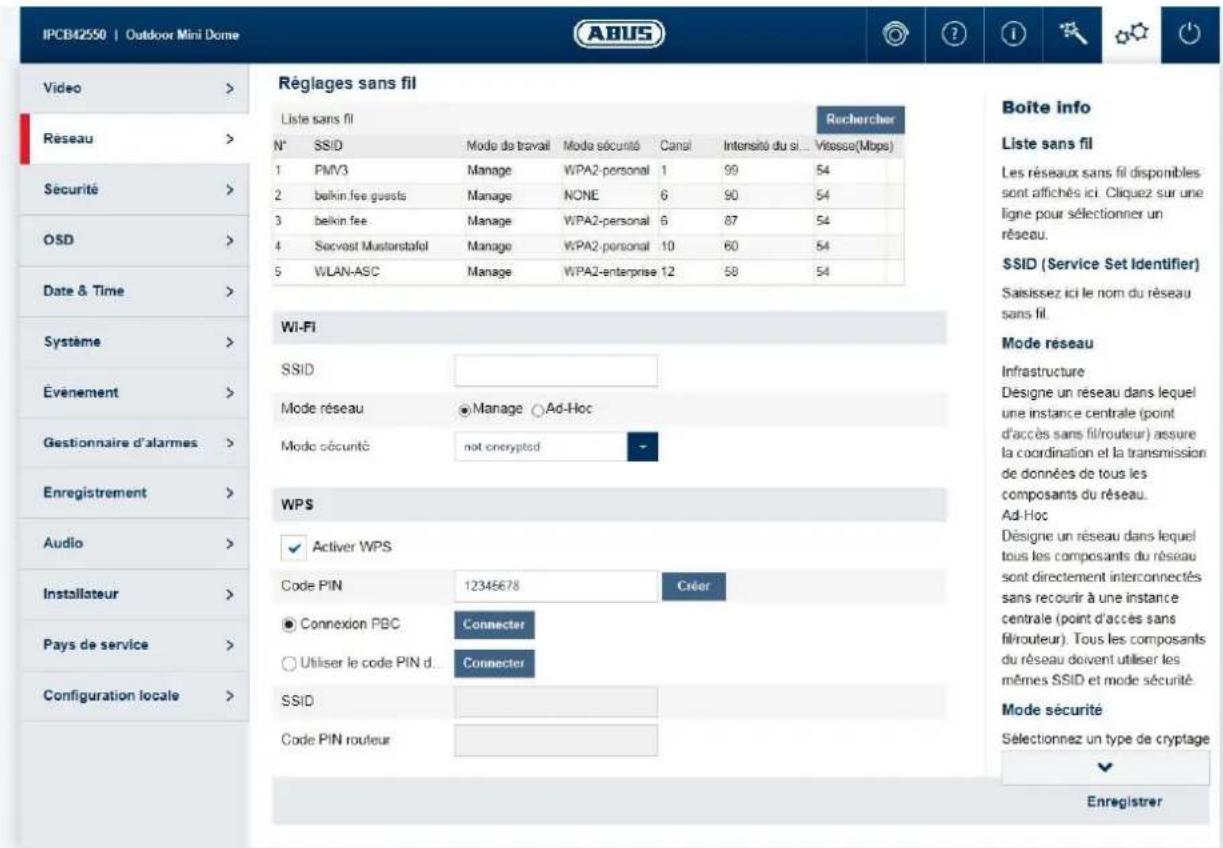
Task: Open the Sécurité menu
Action: click(137, 189)
